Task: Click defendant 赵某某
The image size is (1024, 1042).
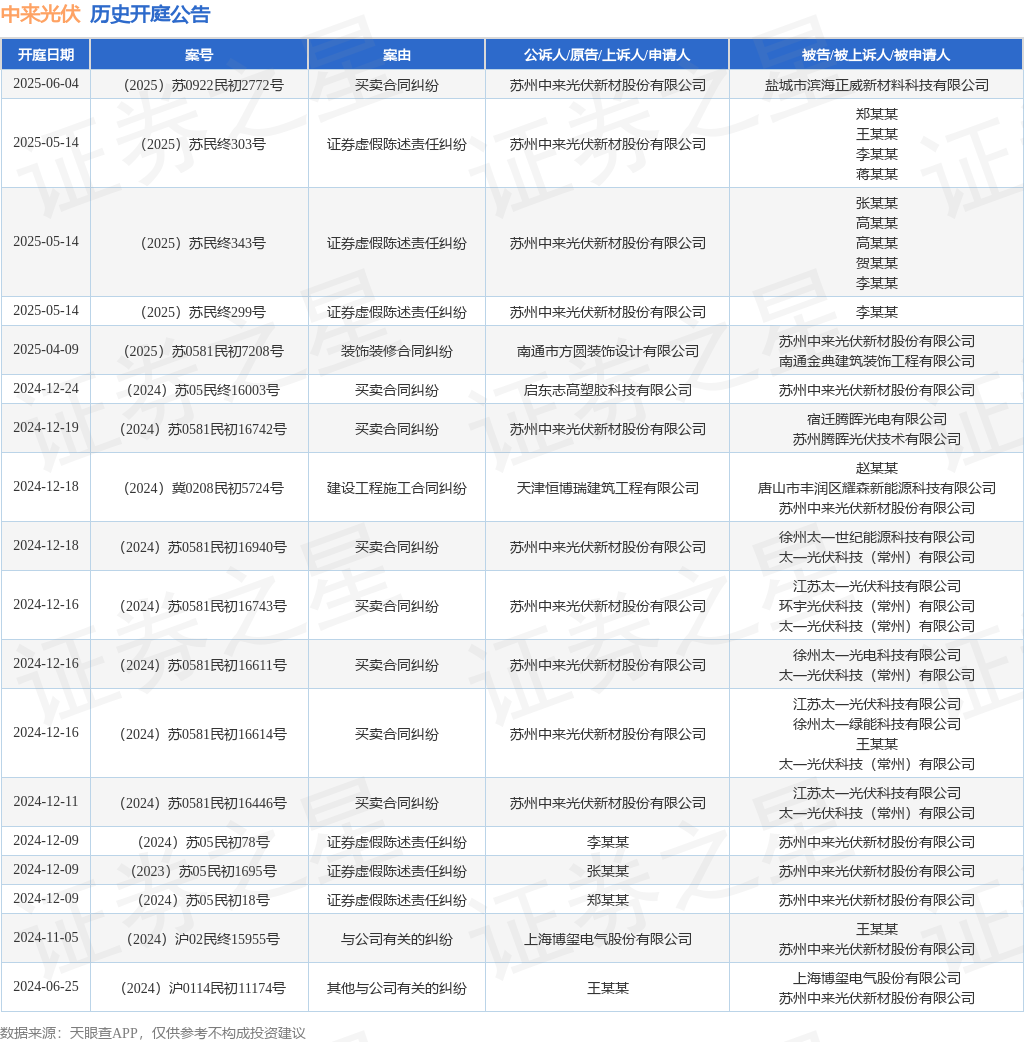Action: (876, 469)
